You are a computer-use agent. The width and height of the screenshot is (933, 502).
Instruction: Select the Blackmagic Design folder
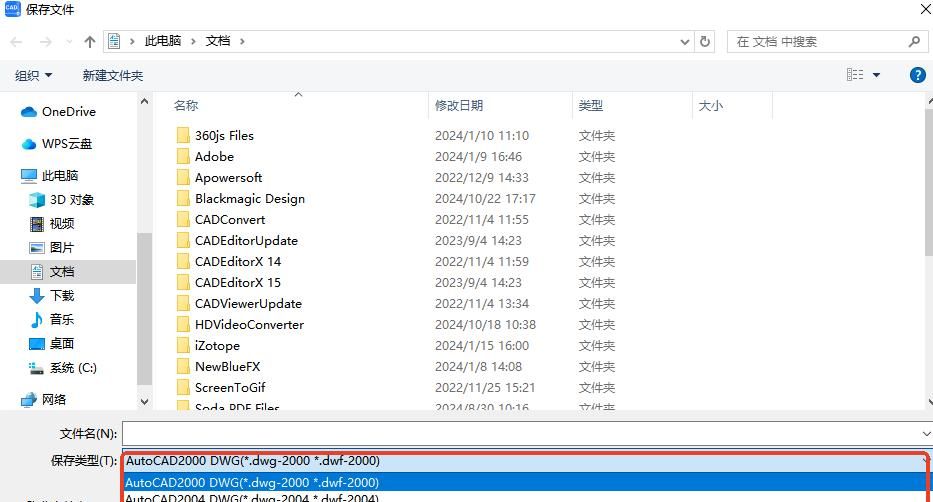(250, 199)
